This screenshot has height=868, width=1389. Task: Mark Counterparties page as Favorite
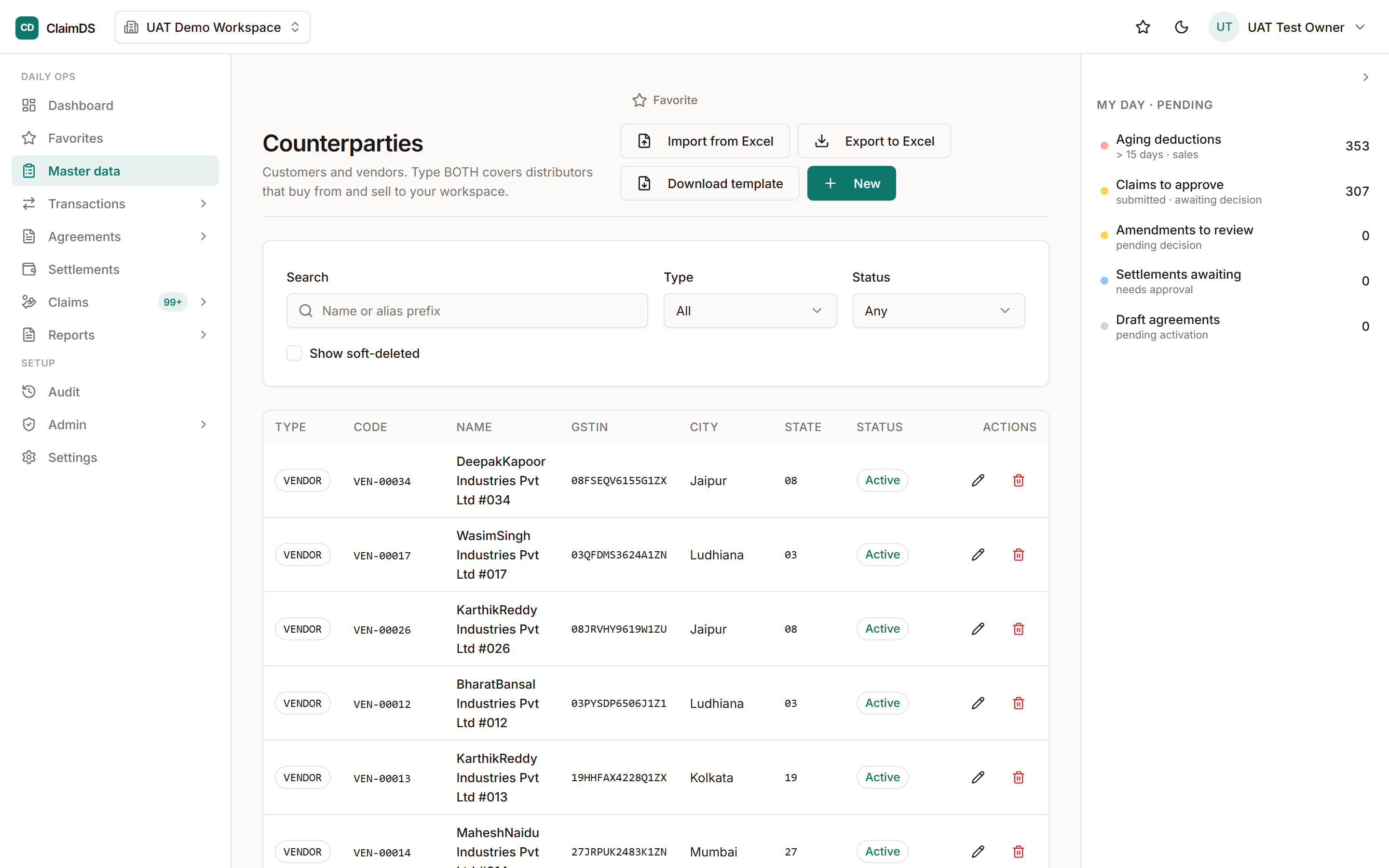click(665, 100)
